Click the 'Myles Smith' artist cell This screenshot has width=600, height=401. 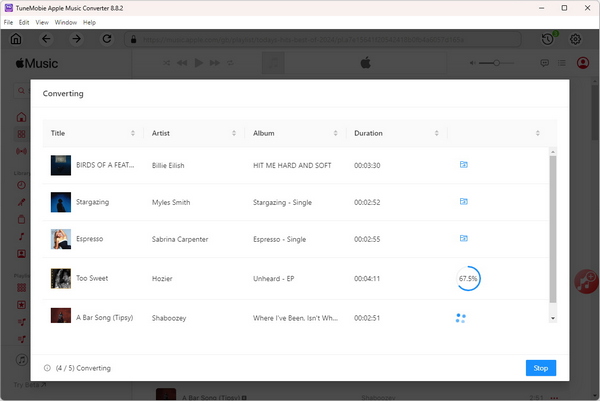(171, 202)
